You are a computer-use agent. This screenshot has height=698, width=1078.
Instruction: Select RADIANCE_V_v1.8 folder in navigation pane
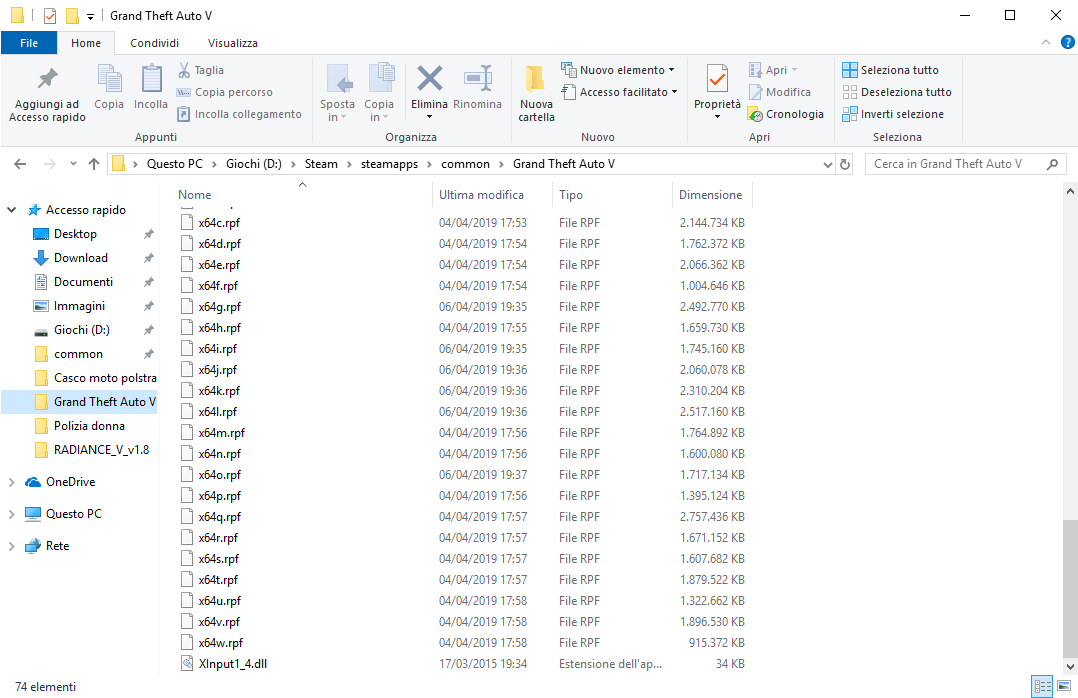[101, 450]
